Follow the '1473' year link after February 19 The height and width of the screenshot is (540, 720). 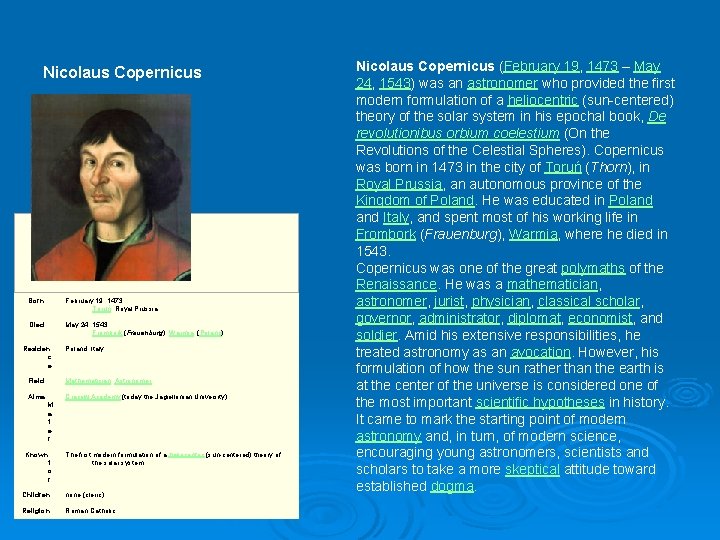coord(602,67)
